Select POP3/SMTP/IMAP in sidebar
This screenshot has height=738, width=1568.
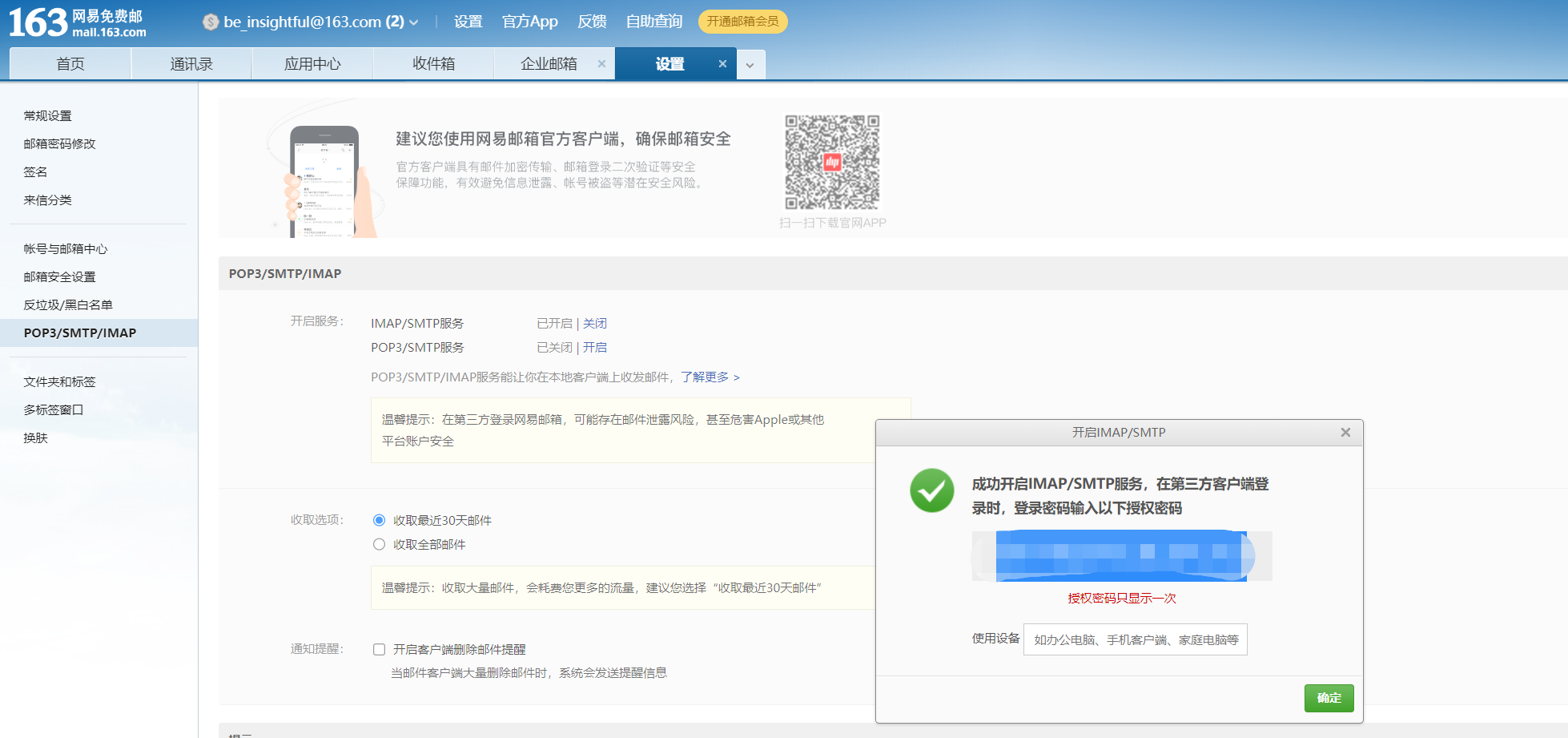coord(99,333)
